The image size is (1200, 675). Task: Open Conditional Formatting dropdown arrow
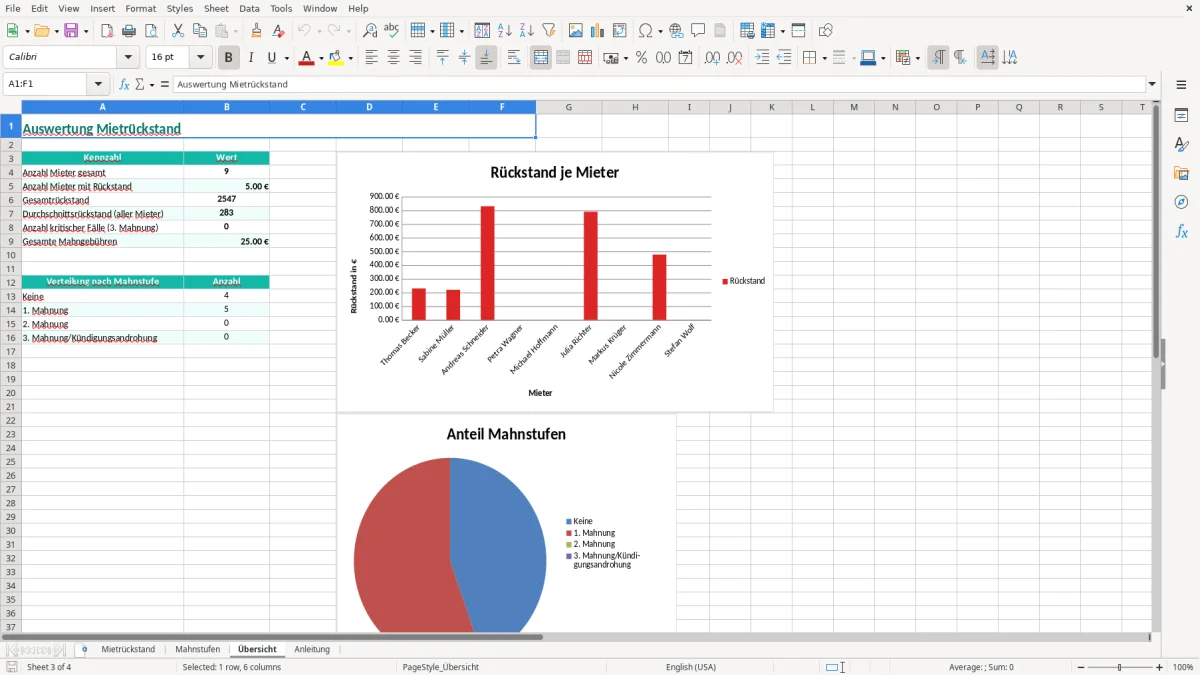(x=917, y=58)
